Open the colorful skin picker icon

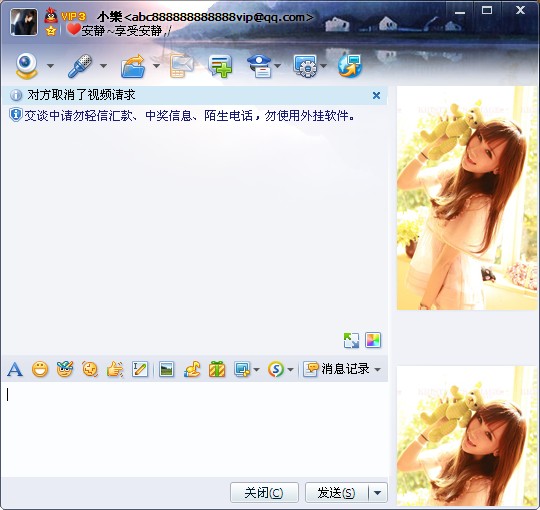point(373,340)
